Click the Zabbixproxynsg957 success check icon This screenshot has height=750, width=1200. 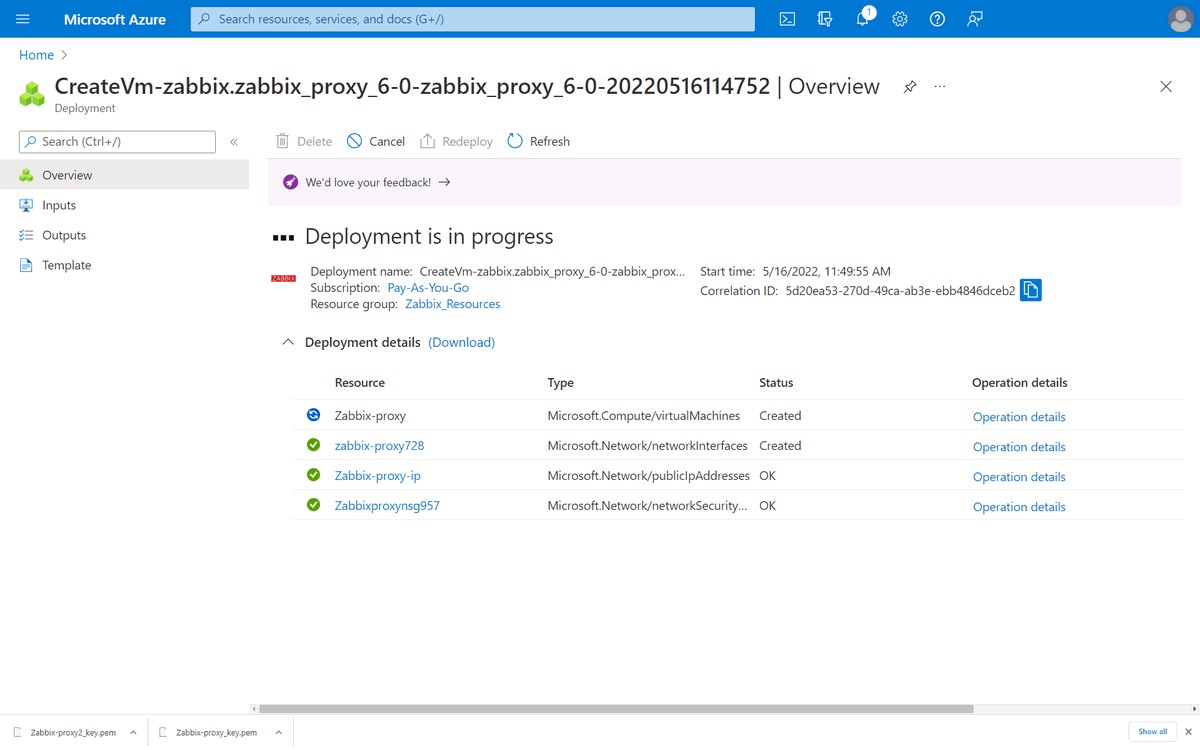click(314, 505)
